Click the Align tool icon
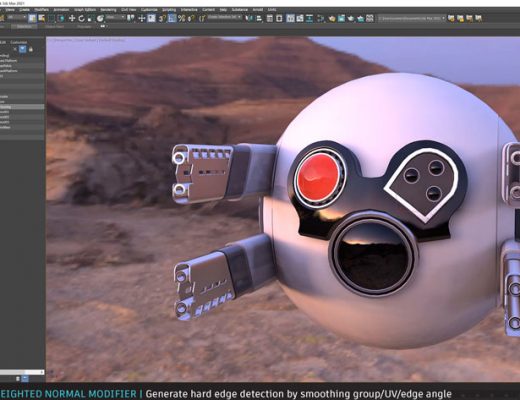 (x=259, y=18)
